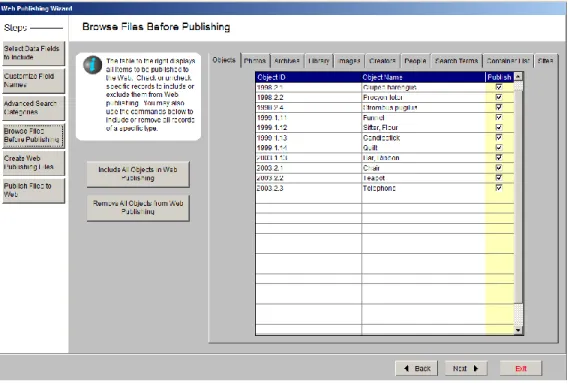570x384 pixels.
Task: Click the blue info icon
Action: [x=92, y=65]
